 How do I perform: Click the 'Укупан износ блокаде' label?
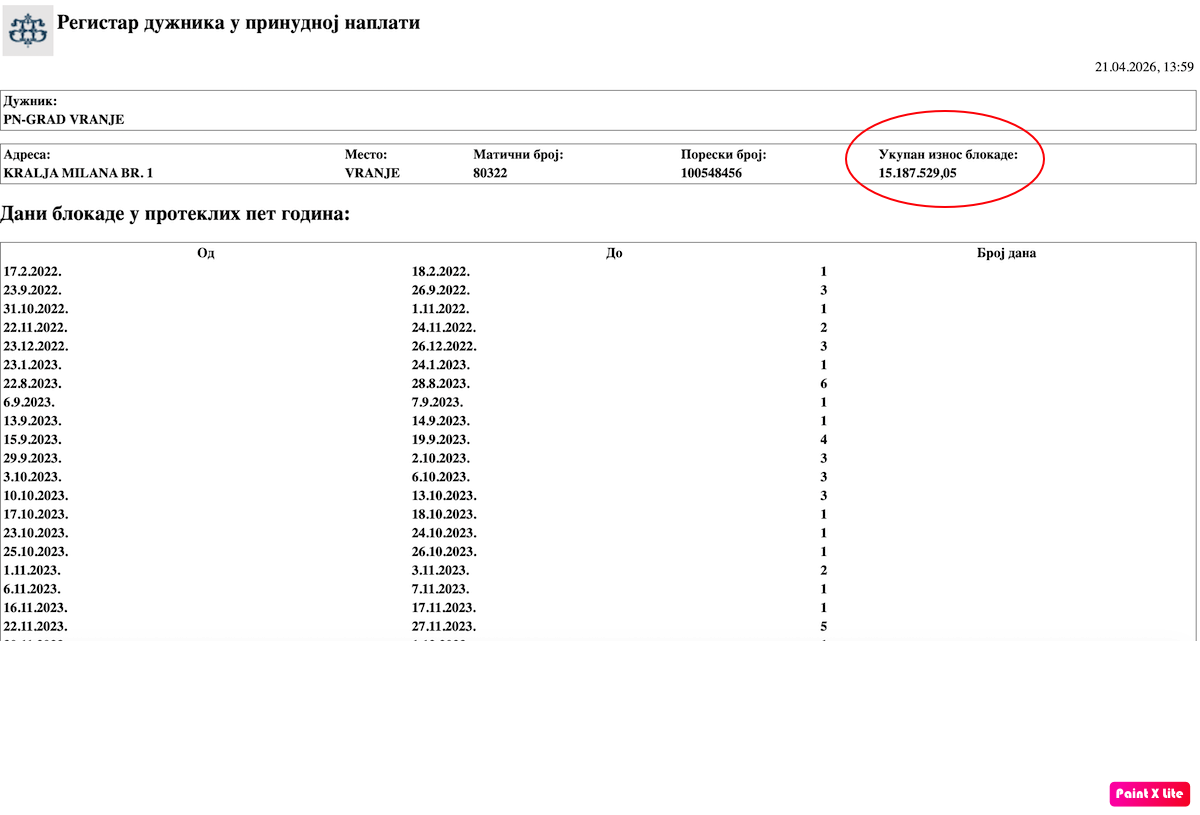coord(948,155)
